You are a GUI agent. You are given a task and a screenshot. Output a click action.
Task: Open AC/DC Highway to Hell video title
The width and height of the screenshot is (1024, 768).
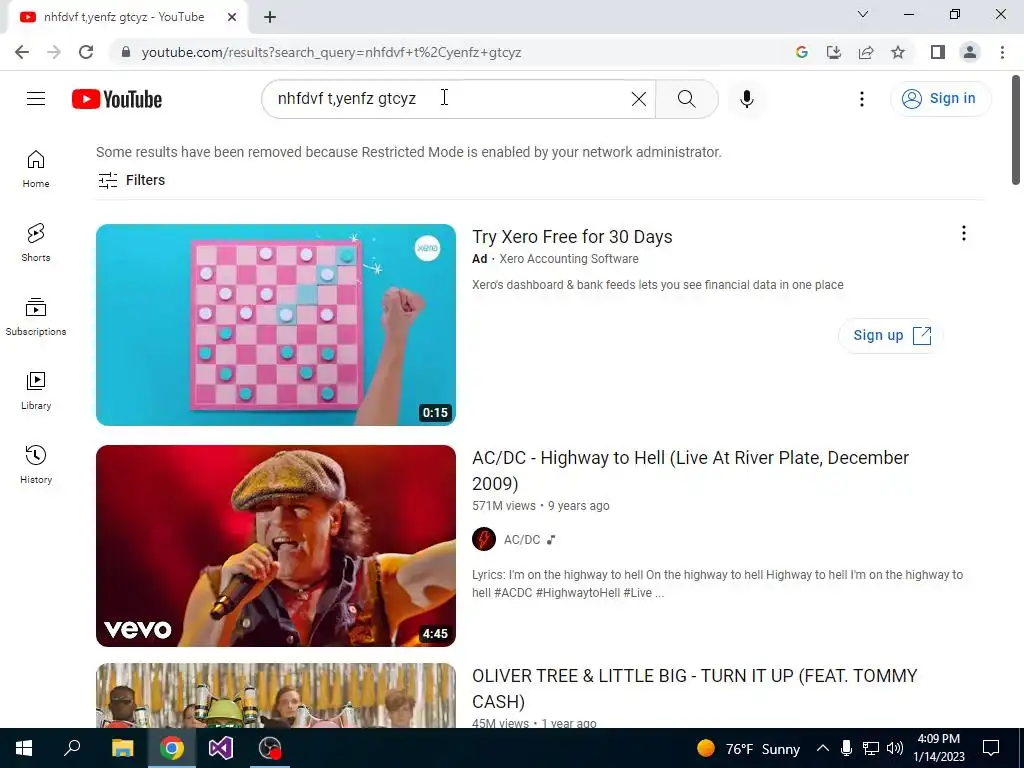(x=690, y=470)
